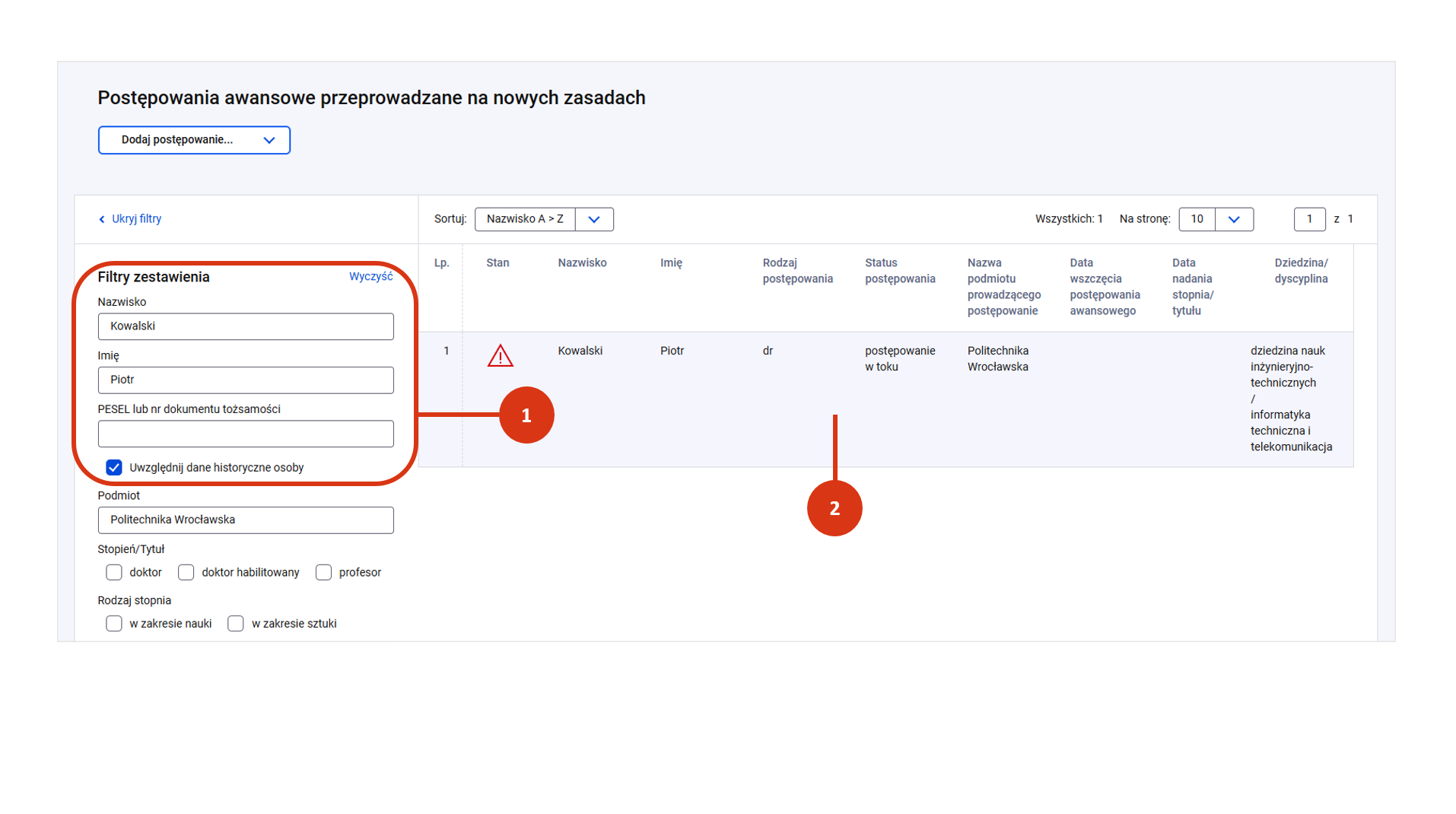Click the Nazwisko filter input field
Viewport: 1456px width, 814px height.
pos(246,326)
